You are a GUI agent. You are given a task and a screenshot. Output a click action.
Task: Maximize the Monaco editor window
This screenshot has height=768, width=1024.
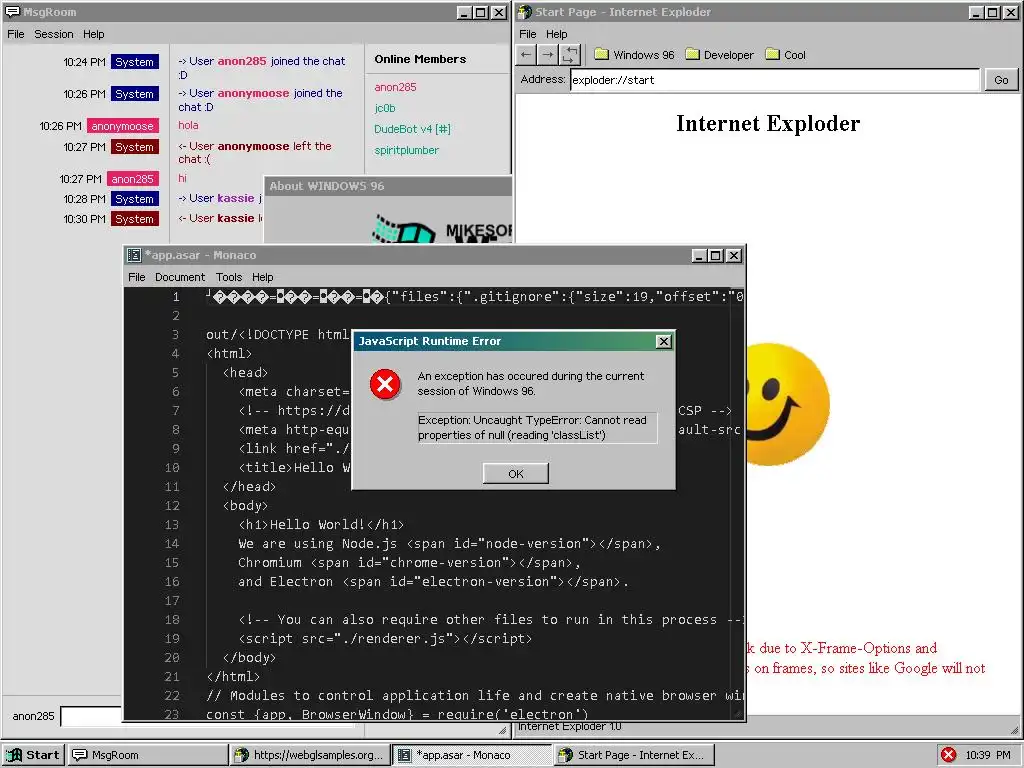716,255
